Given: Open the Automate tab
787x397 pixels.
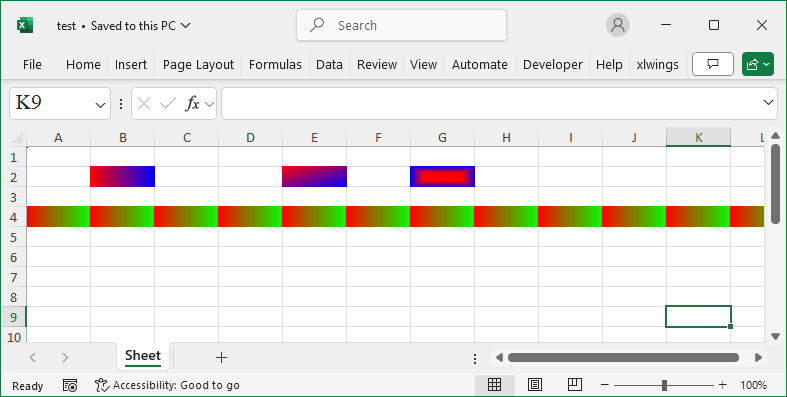Looking at the screenshot, I should coord(480,65).
